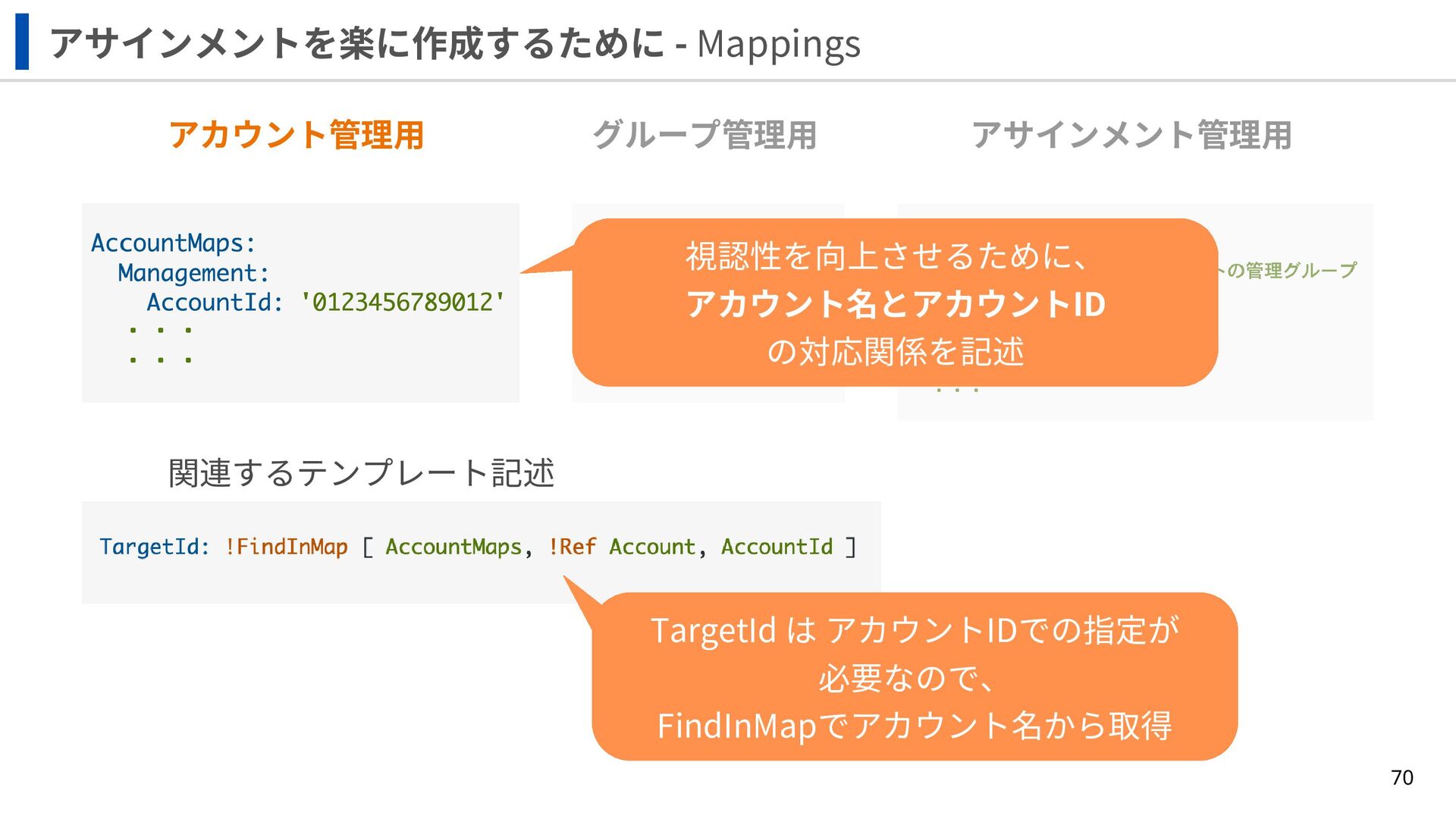Click the Management: key in code
The width and height of the screenshot is (1456, 819).
coord(193,273)
